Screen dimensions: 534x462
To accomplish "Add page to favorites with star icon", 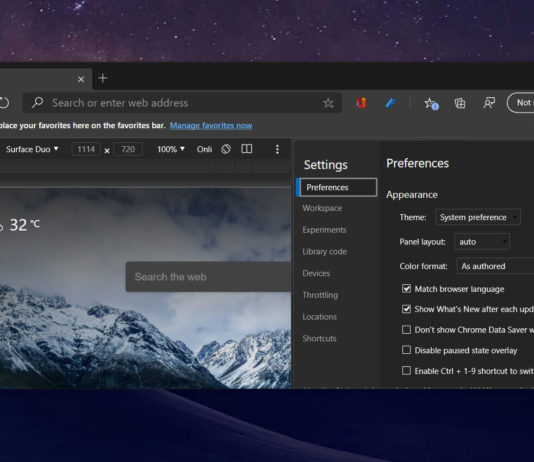I will coord(328,103).
